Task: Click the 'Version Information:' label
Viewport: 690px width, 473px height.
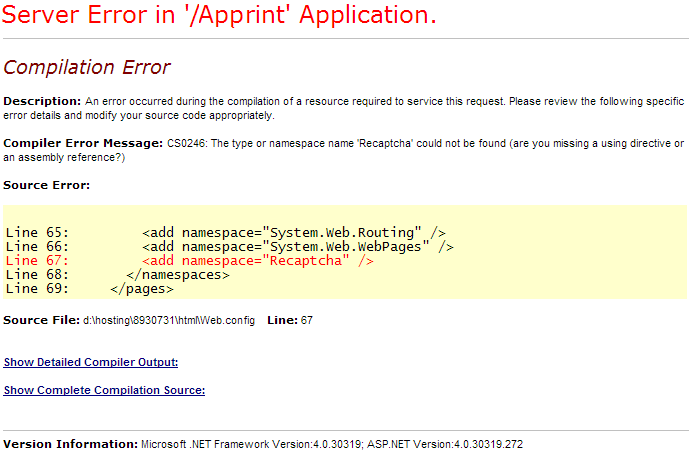Action: pyautogui.click(x=70, y=444)
